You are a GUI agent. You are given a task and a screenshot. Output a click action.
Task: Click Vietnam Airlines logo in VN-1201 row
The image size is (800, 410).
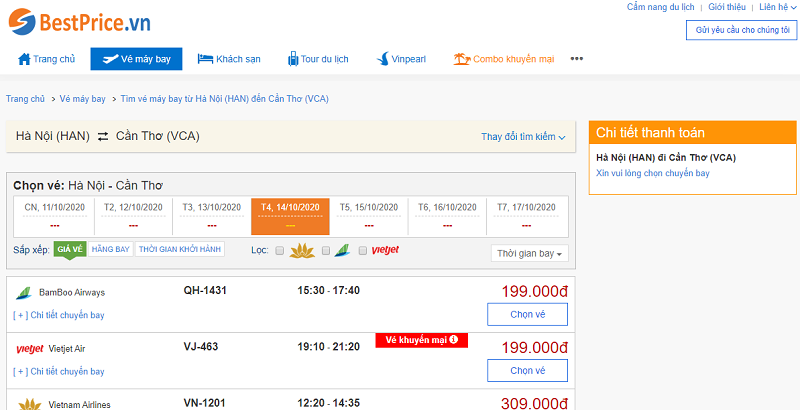pyautogui.click(x=30, y=404)
